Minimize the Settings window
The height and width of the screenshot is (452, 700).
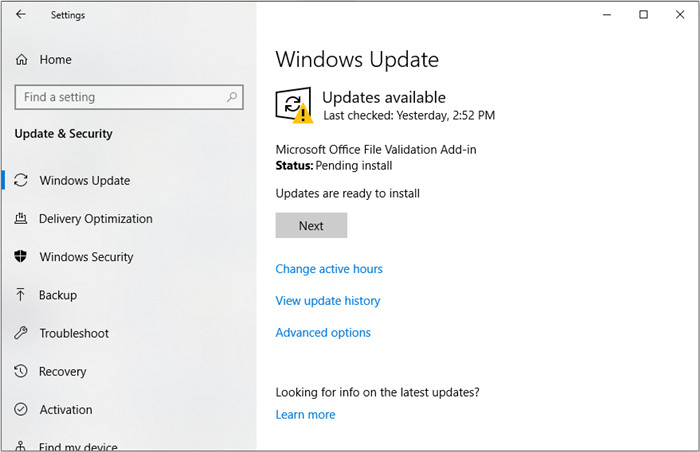click(607, 15)
